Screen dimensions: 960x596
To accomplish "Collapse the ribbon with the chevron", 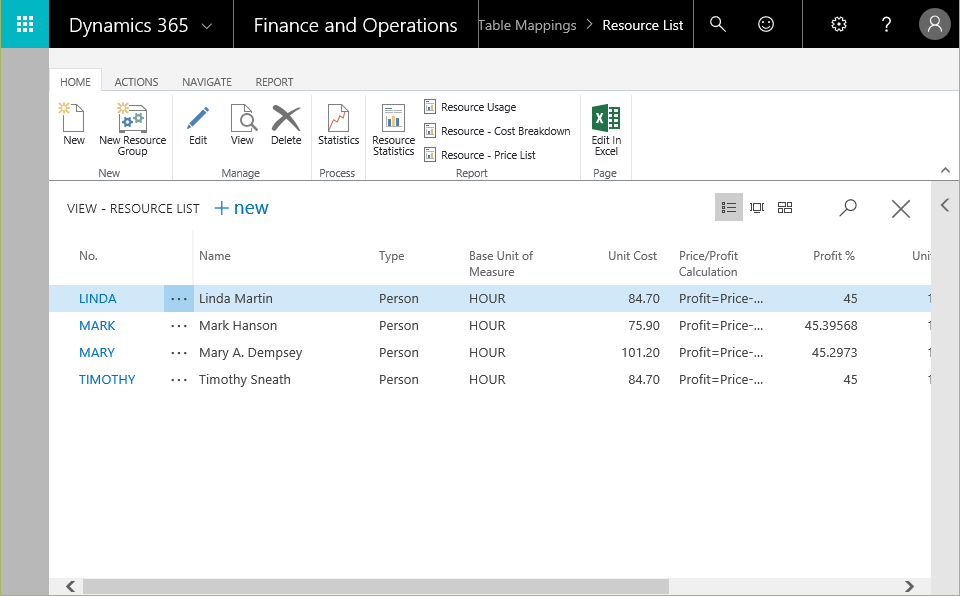I will (x=945, y=170).
